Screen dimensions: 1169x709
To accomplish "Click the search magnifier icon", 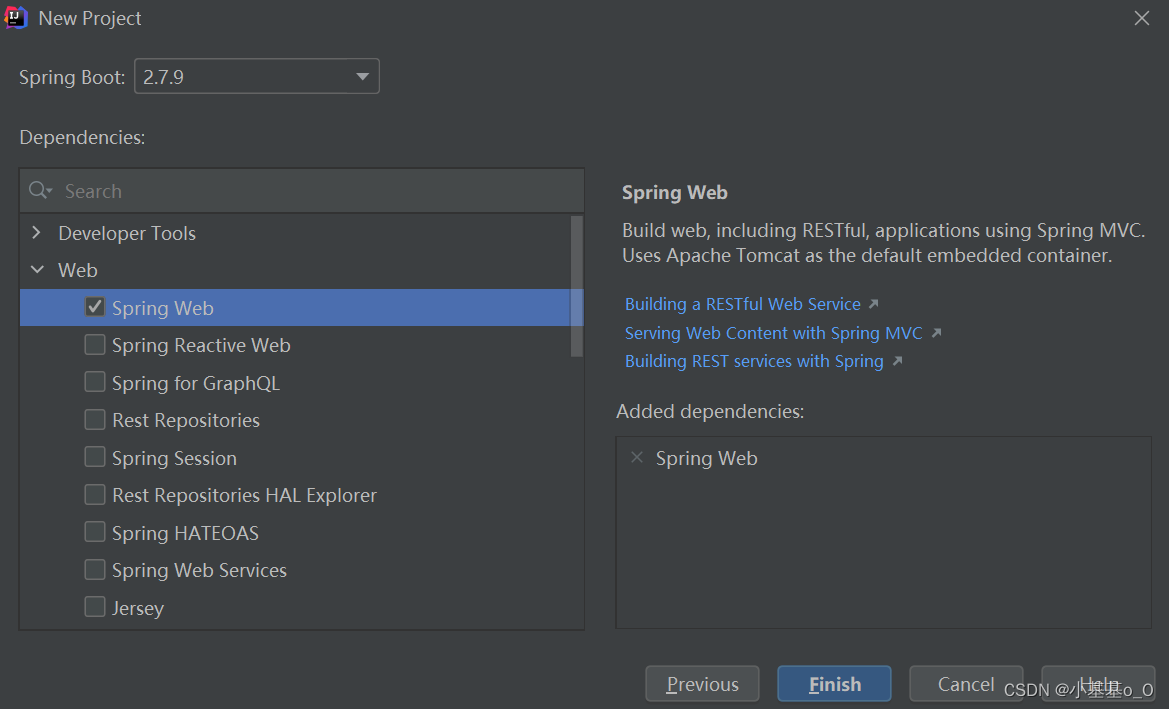I will [x=39, y=190].
